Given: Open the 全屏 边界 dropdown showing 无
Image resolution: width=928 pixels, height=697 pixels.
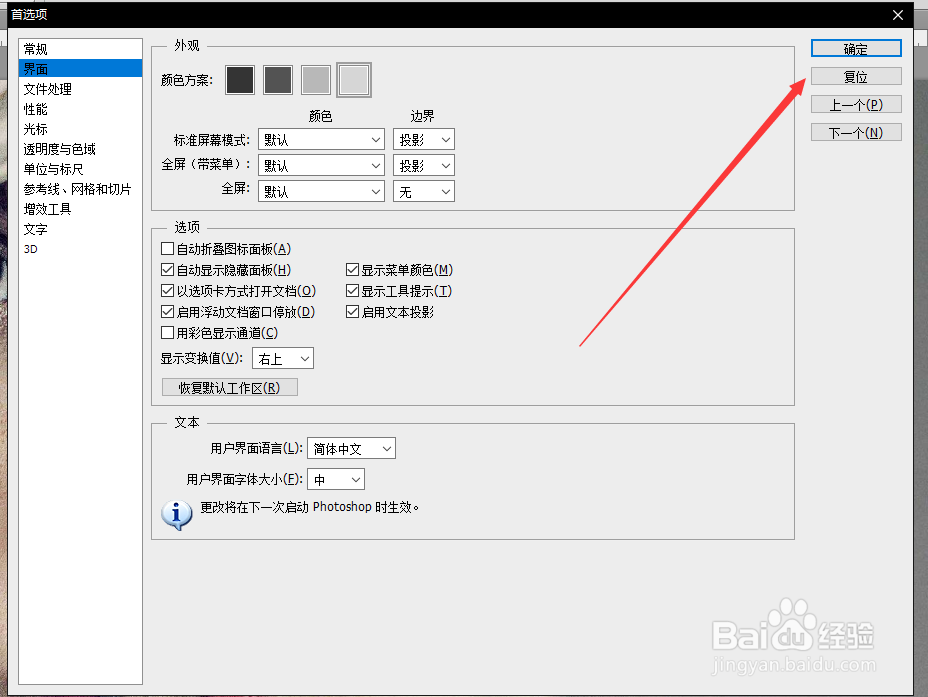Looking at the screenshot, I should pos(423,191).
